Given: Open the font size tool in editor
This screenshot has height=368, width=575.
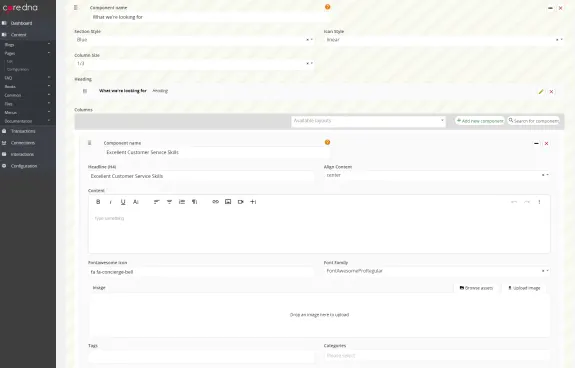Looking at the screenshot, I should pos(136,202).
